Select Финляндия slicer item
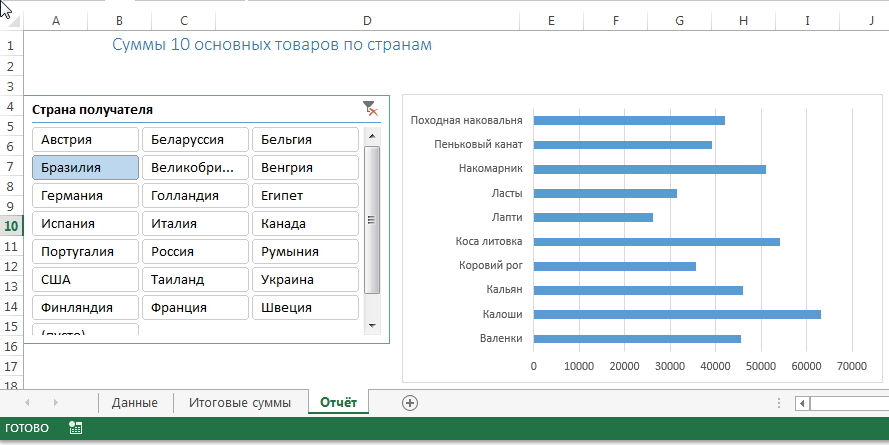 coord(85,308)
